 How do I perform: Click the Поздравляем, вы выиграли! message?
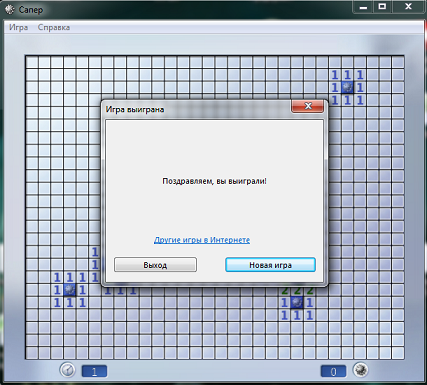pos(214,181)
